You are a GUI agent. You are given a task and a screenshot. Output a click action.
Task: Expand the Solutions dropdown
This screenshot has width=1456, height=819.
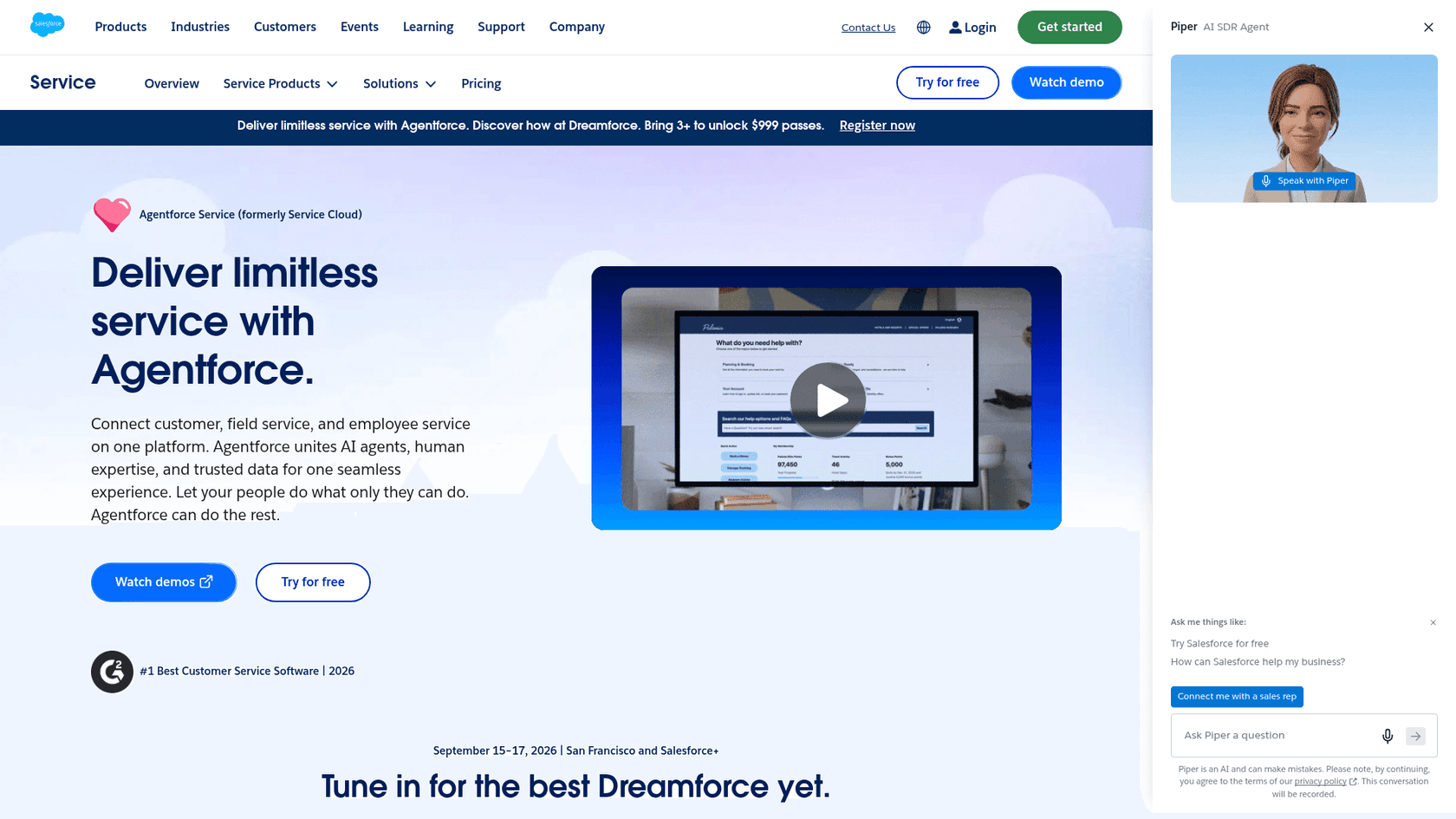(400, 84)
